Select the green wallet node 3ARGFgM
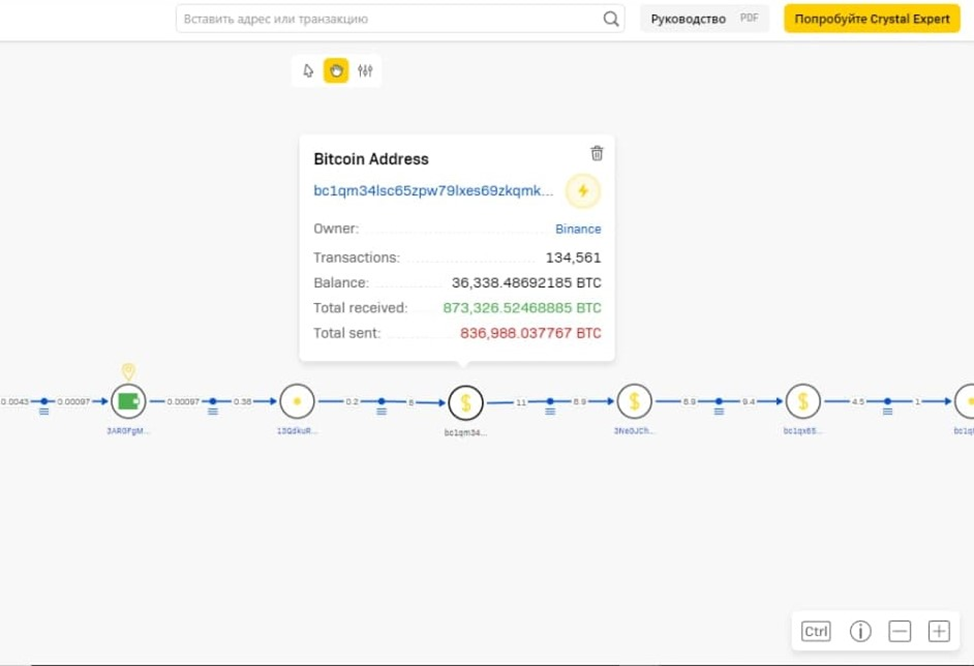974x666 pixels. pyautogui.click(x=128, y=401)
